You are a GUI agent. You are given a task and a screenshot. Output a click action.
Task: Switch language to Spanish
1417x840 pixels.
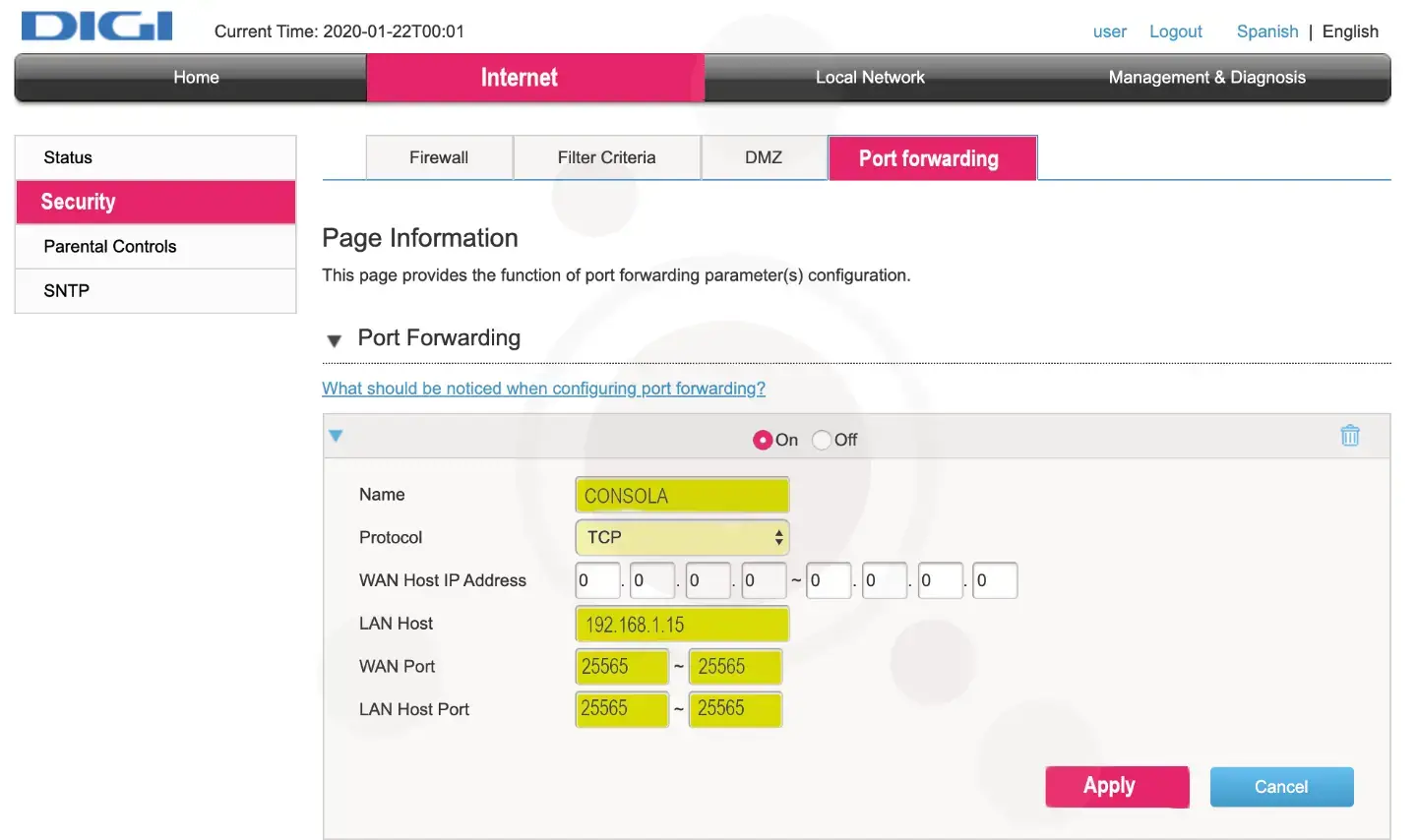[x=1267, y=31]
